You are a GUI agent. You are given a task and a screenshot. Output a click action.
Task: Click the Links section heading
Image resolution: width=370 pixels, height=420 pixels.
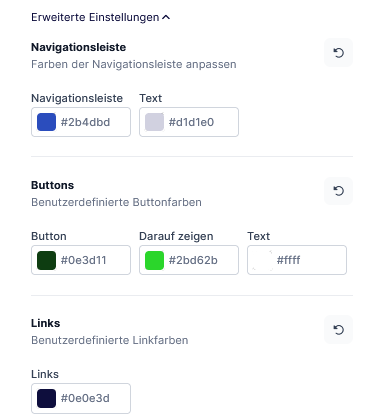coord(46,323)
